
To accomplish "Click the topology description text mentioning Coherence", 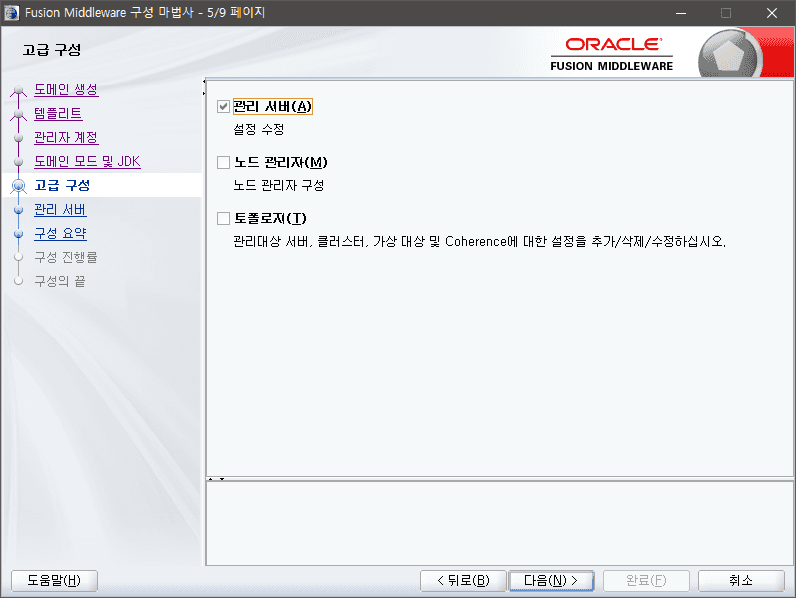I will (x=479, y=241).
